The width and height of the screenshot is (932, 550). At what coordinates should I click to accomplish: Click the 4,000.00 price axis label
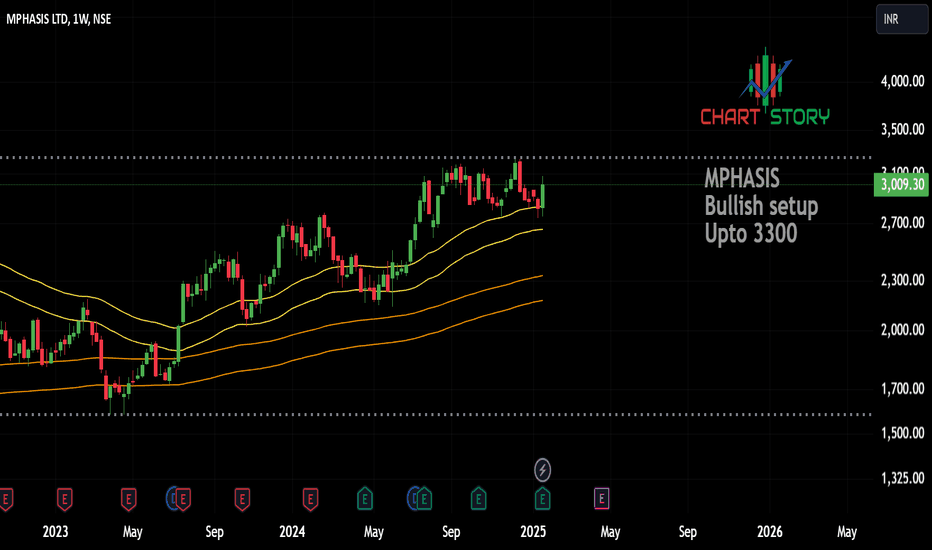pos(902,81)
